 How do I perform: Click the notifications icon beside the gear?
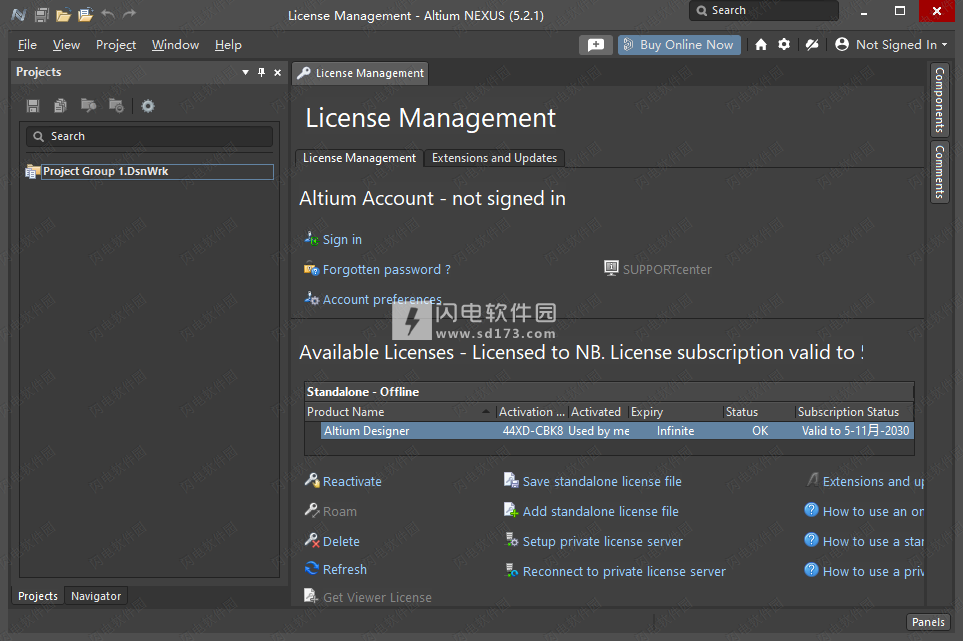point(812,44)
